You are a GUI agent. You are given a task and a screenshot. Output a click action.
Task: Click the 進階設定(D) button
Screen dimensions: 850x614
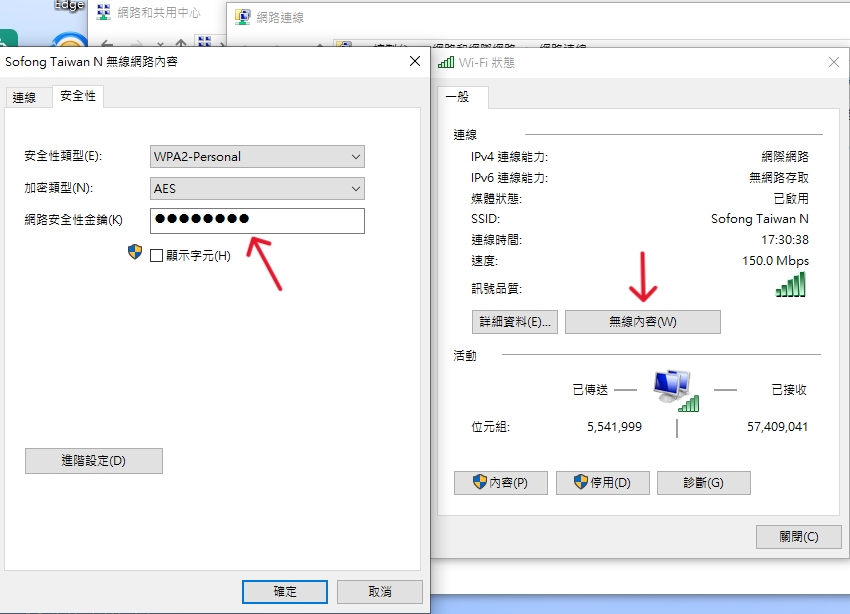(94, 461)
